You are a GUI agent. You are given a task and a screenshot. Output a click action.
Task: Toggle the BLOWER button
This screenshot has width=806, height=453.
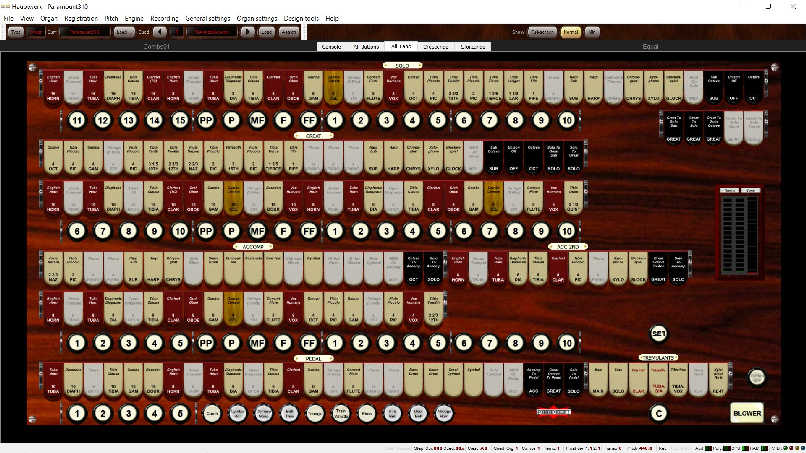pos(747,413)
